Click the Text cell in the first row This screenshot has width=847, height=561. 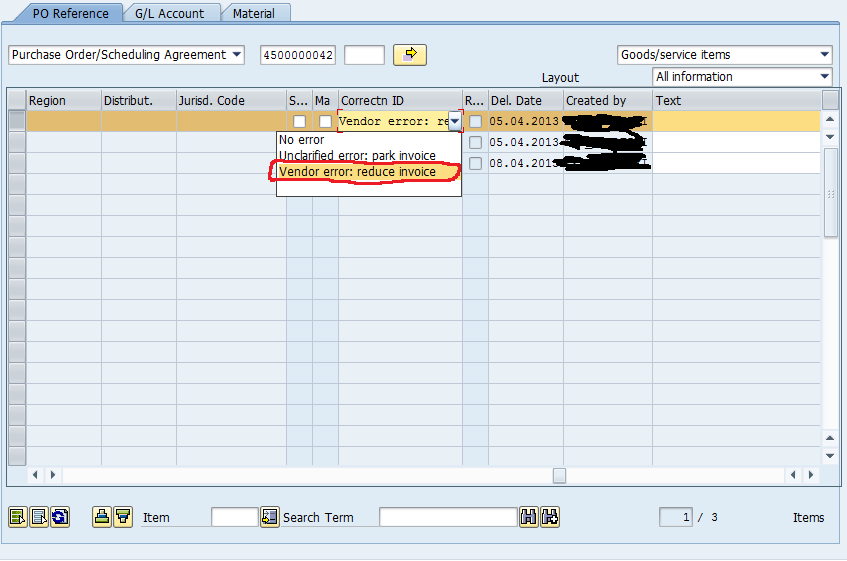click(736, 121)
